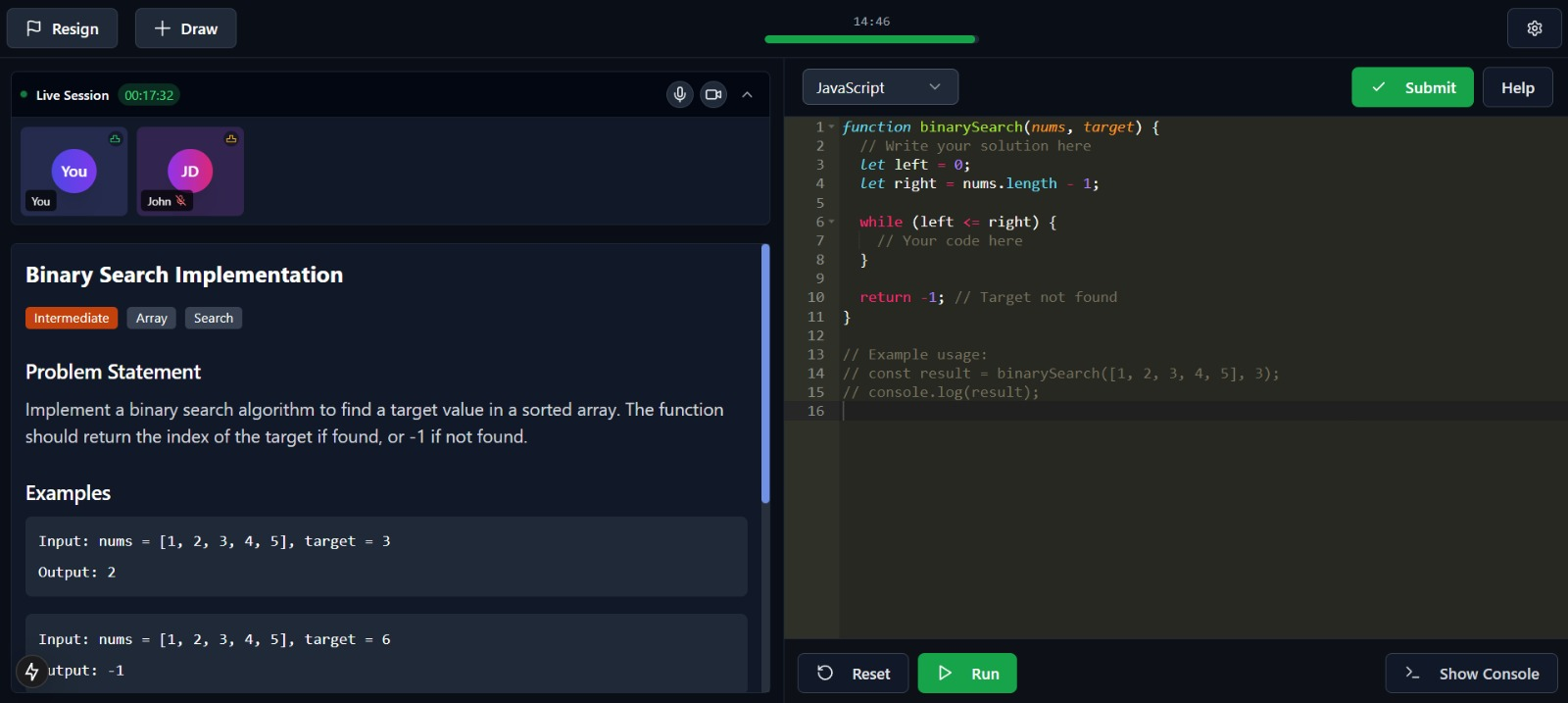Click John's muted microphone icon
This screenshot has height=703, width=1568.
[180, 201]
